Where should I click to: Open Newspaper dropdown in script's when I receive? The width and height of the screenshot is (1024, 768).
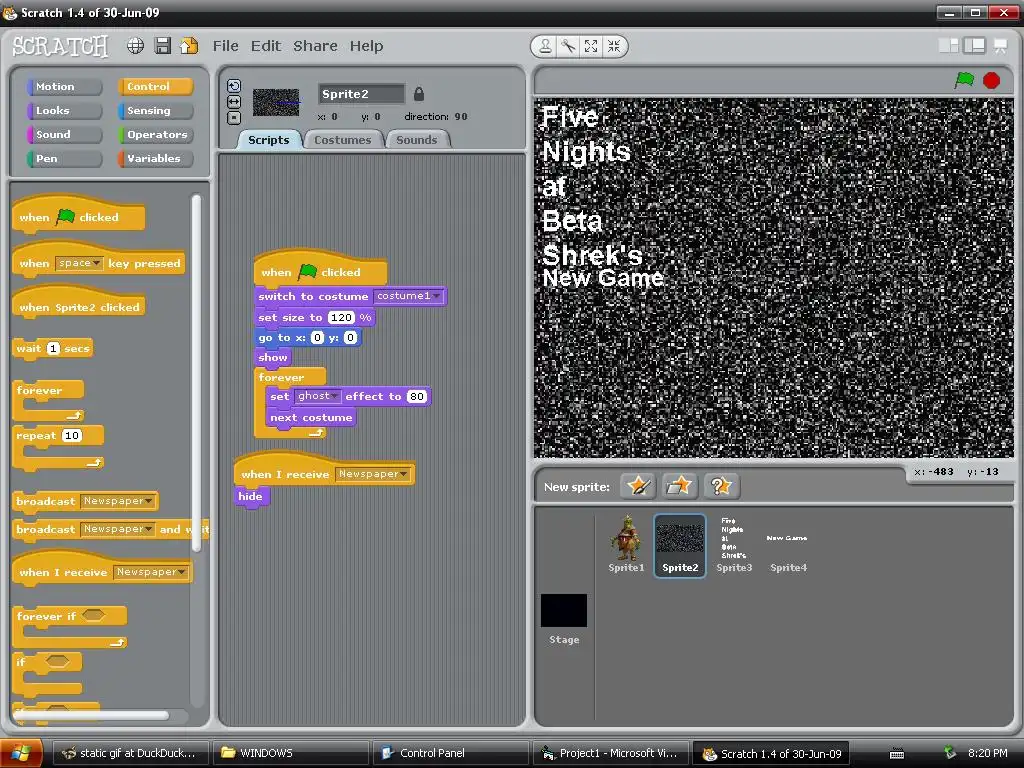click(x=373, y=474)
